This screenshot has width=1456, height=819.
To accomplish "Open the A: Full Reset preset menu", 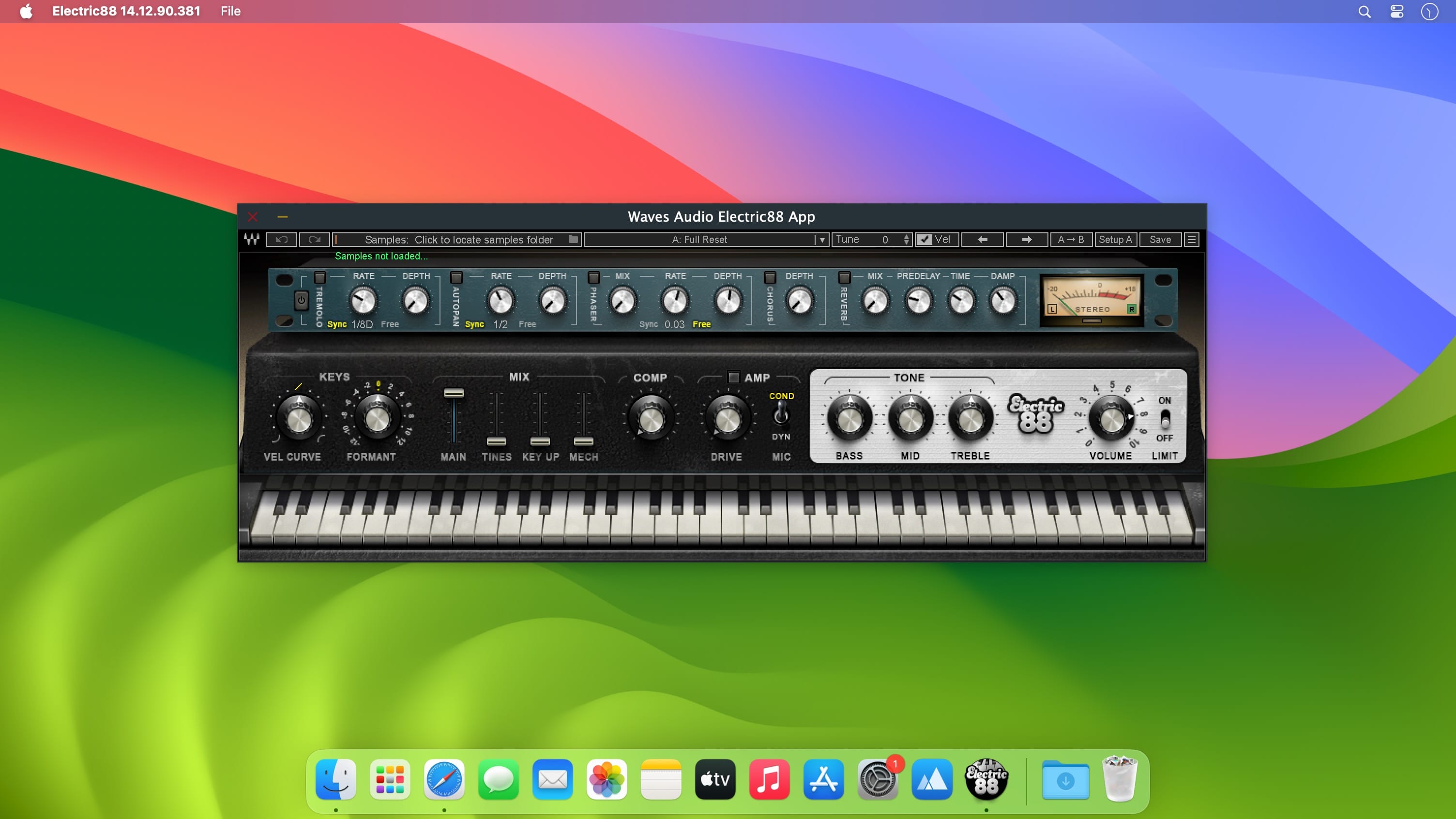I will (698, 239).
